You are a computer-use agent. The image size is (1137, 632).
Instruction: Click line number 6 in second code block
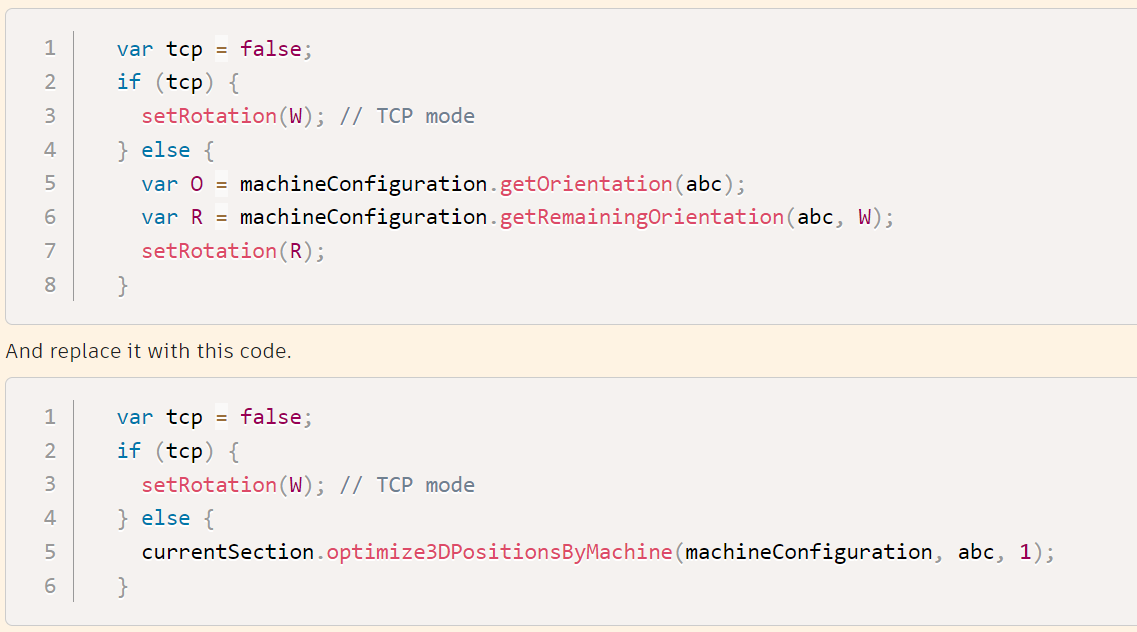point(49,585)
